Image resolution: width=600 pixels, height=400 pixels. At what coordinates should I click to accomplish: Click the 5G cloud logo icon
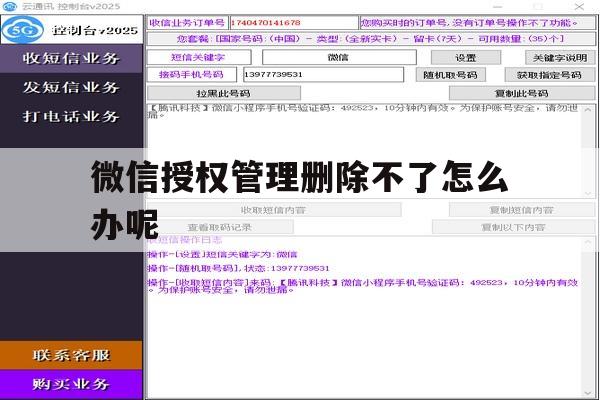point(22,30)
